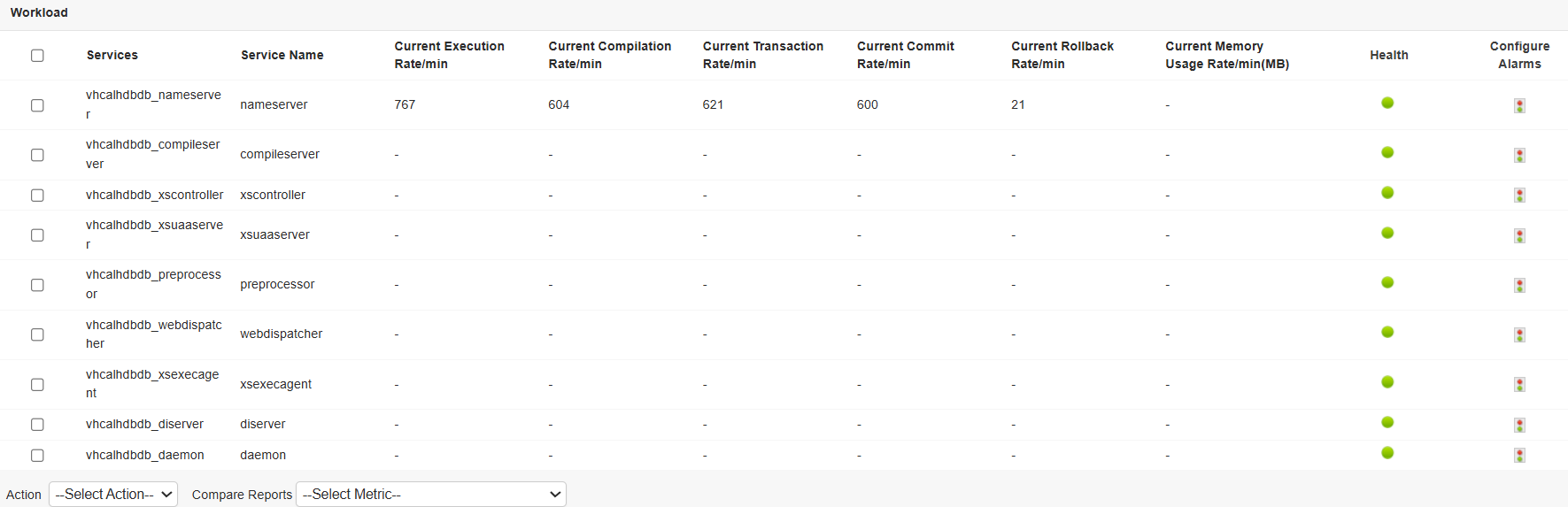Screen dimensions: 1568x507
Task: Tick the checkbox for vhcalhdbdb_nameserver
Action: pyautogui.click(x=37, y=105)
